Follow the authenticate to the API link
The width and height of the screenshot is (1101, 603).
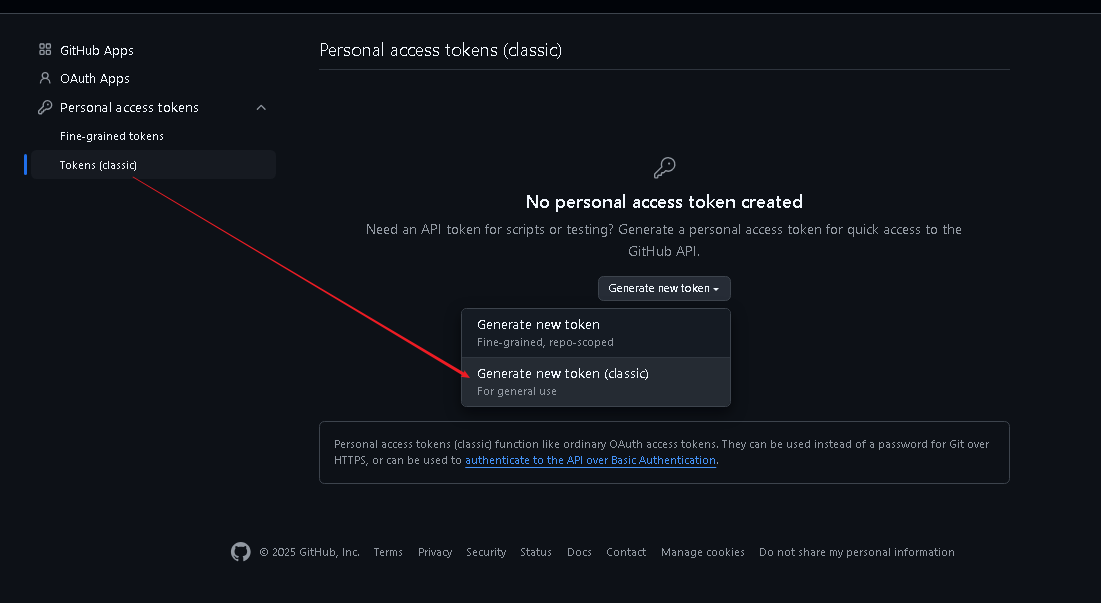[591, 460]
